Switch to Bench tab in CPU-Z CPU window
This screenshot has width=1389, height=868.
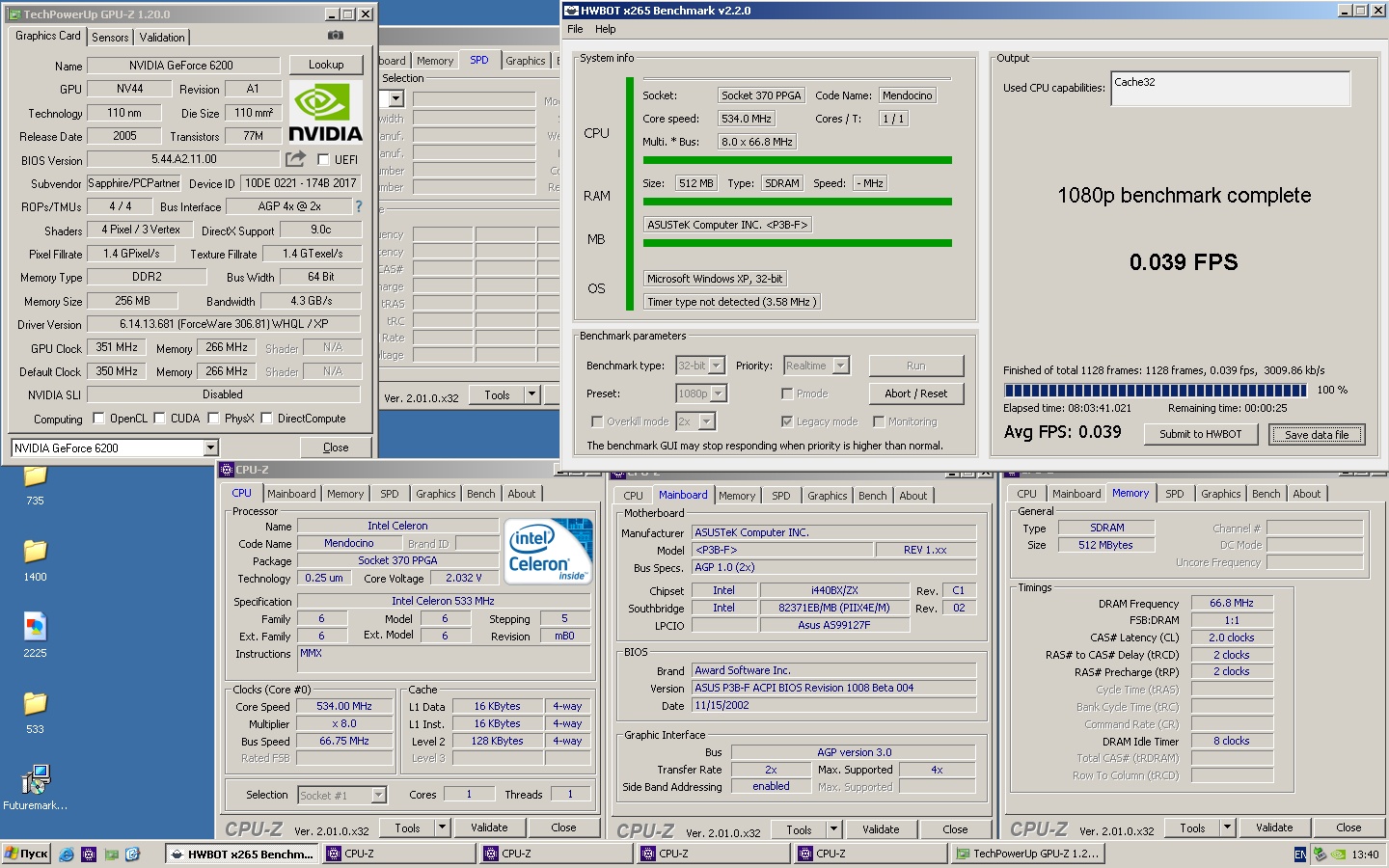tap(481, 494)
